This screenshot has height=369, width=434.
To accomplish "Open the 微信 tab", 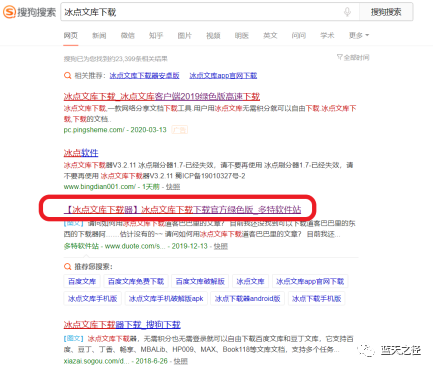I will pyautogui.click(x=127, y=35).
